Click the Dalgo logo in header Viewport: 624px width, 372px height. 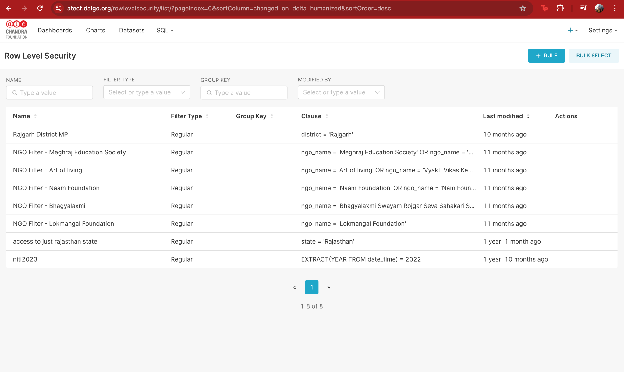coord(16,30)
